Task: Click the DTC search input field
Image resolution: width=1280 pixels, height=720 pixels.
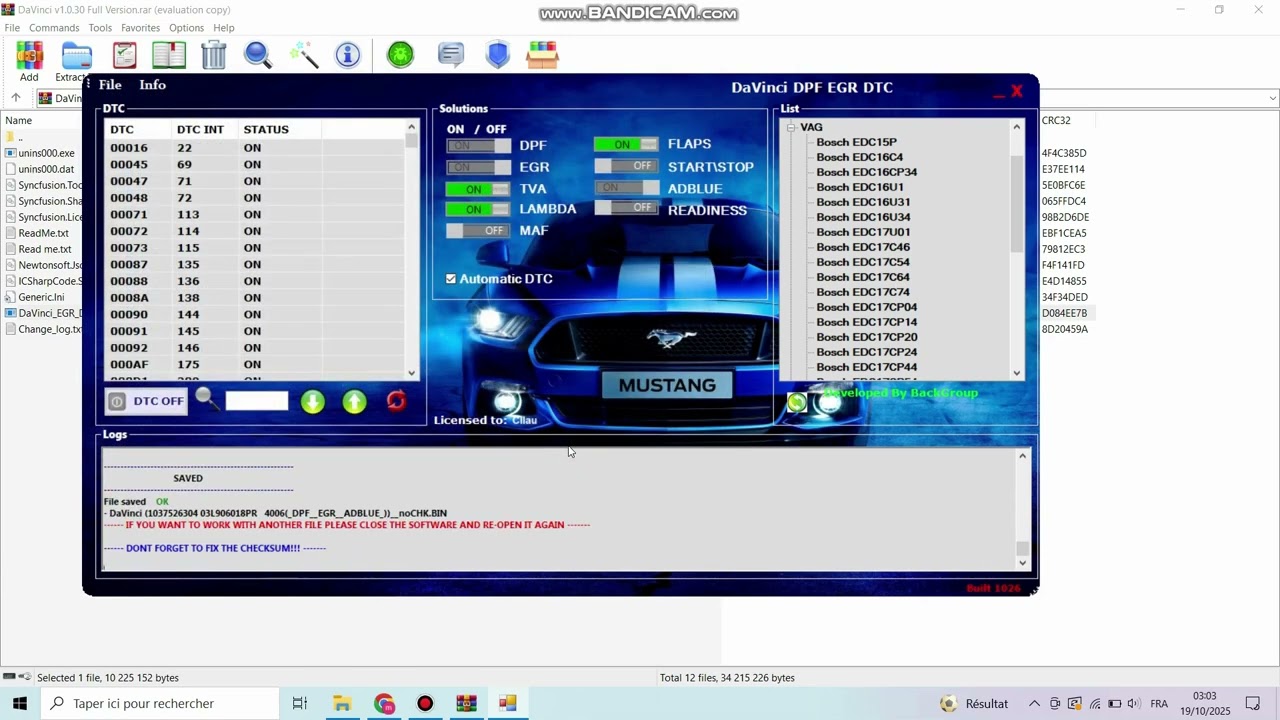Action: click(257, 401)
